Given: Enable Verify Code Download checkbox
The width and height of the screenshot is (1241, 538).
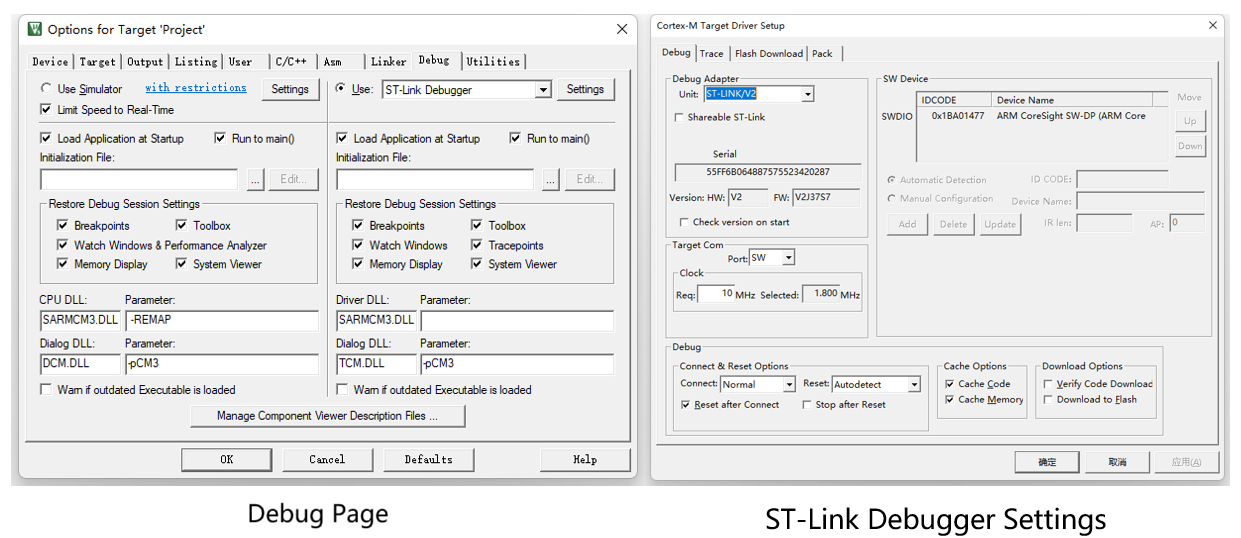Looking at the screenshot, I should (x=1048, y=384).
